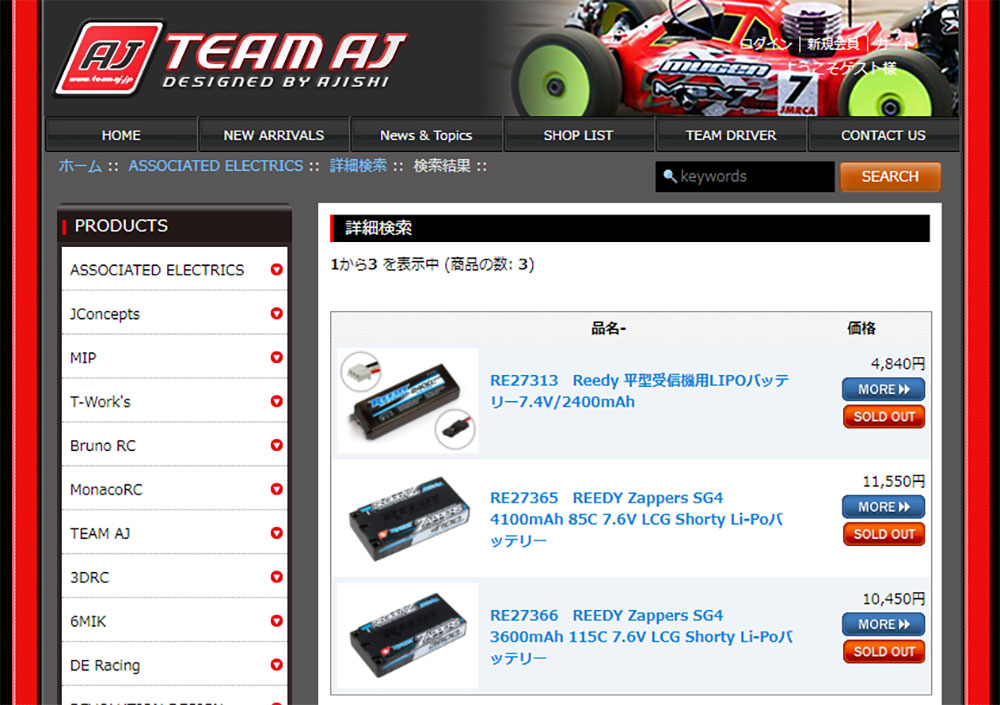Screen dimensions: 1000x705
Task: Click the PRODUCTS sidebar heading
Action: (121, 225)
